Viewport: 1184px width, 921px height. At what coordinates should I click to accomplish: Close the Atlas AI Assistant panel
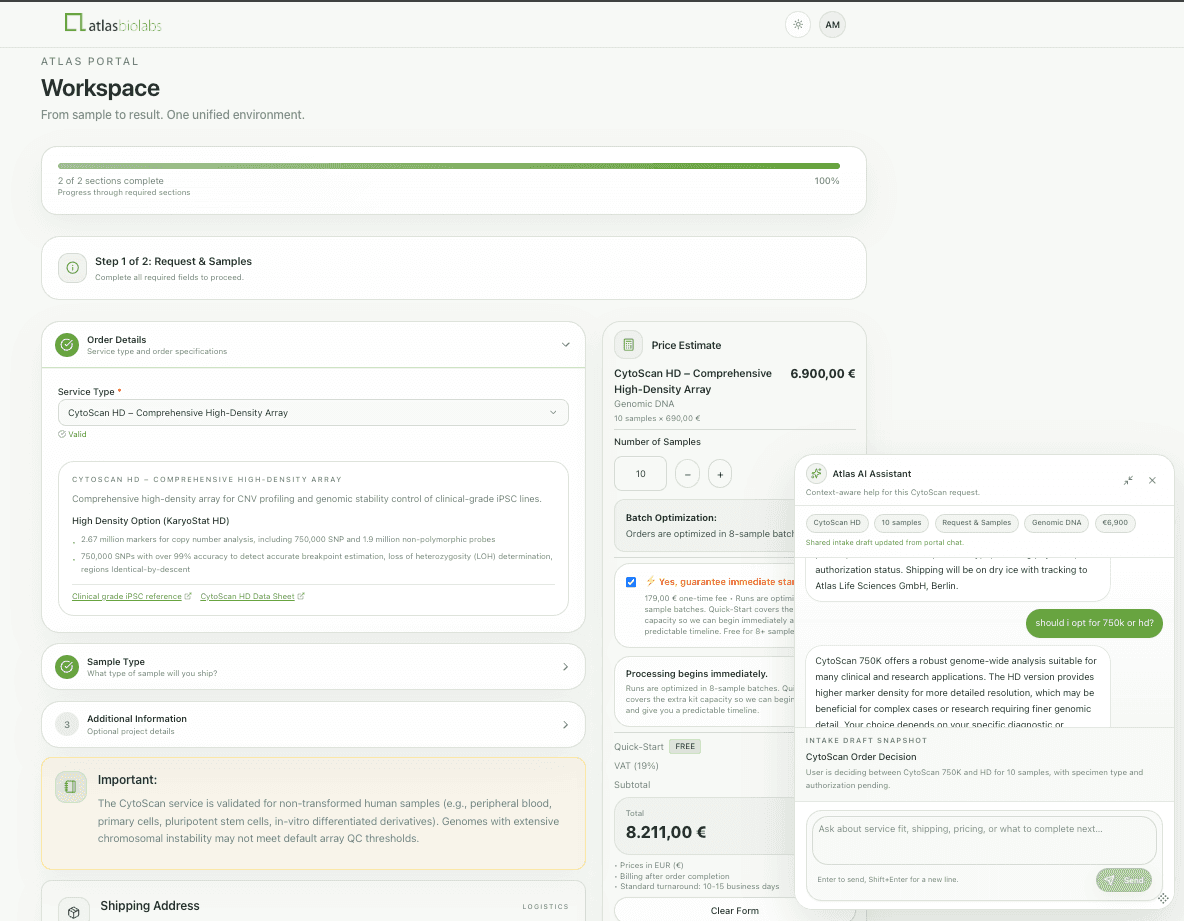tap(1152, 480)
